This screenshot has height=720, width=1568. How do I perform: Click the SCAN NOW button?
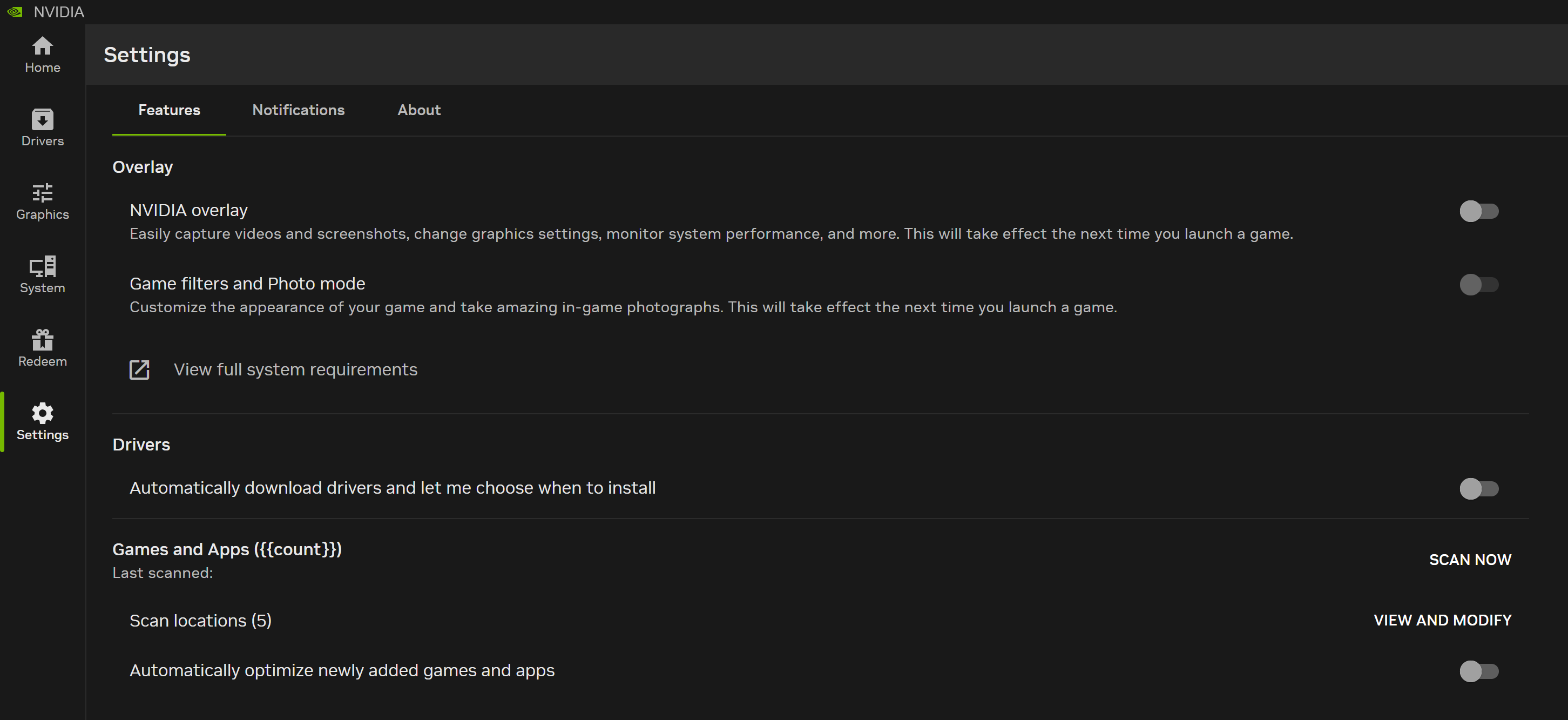point(1470,560)
